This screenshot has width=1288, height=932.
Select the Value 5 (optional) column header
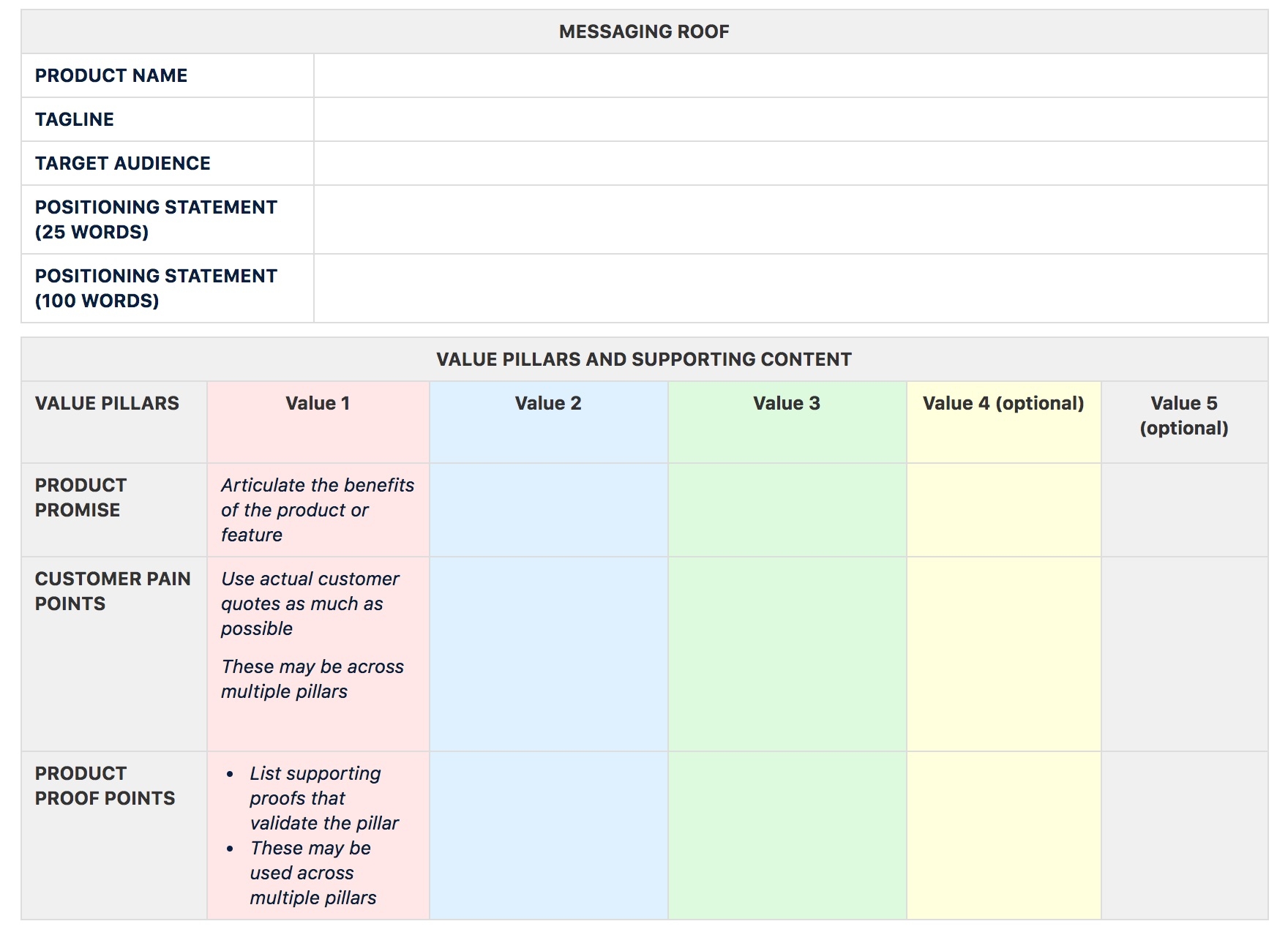[1184, 416]
